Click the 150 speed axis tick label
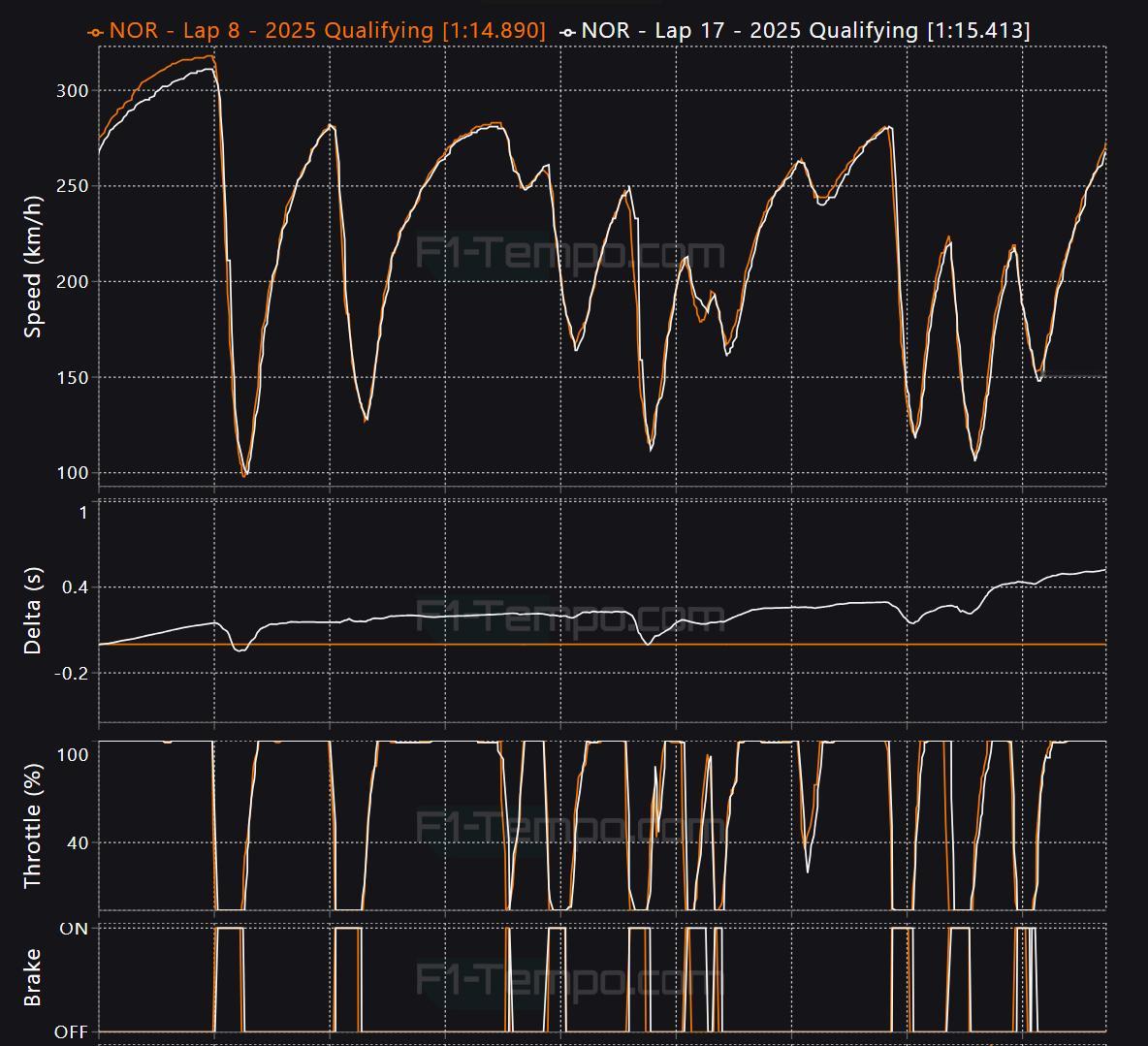 tap(73, 378)
